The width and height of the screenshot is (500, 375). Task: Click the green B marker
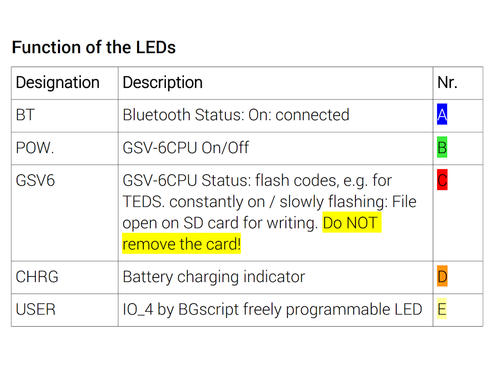(442, 147)
